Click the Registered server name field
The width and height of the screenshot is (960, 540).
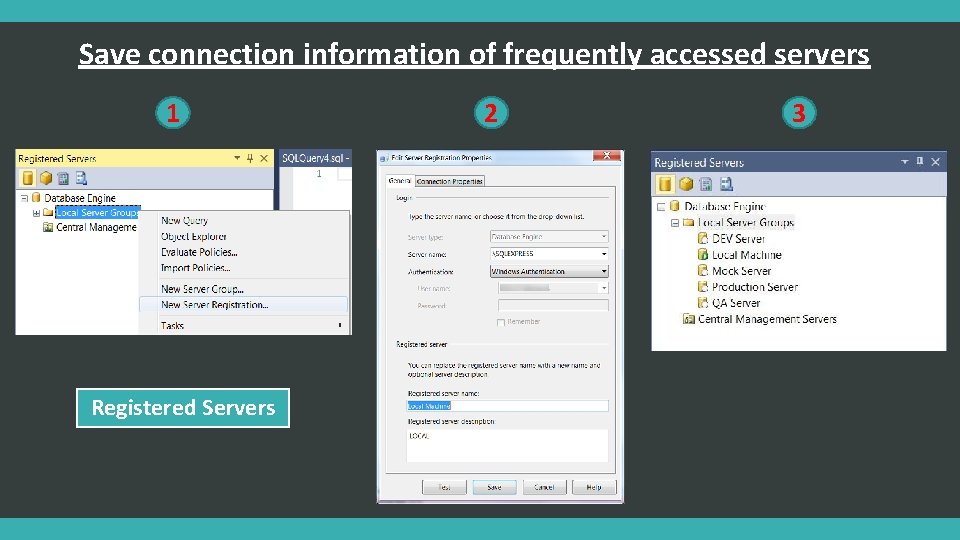[508, 406]
